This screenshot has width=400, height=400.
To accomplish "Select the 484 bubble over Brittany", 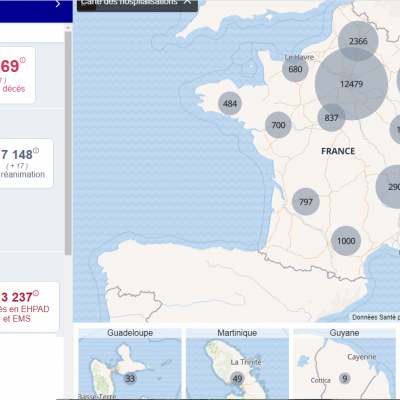I will click(230, 103).
